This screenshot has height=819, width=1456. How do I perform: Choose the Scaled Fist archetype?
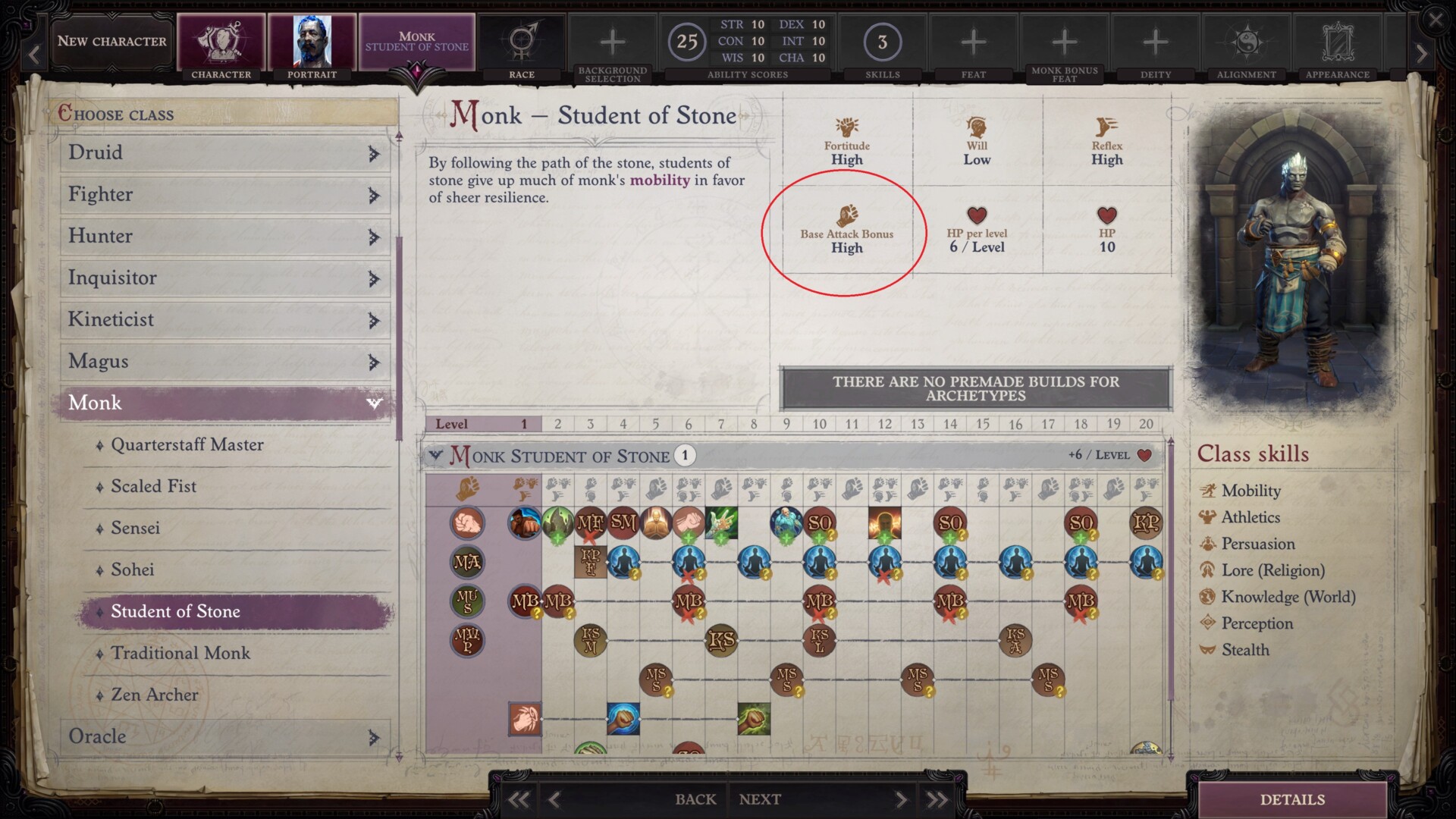click(153, 486)
